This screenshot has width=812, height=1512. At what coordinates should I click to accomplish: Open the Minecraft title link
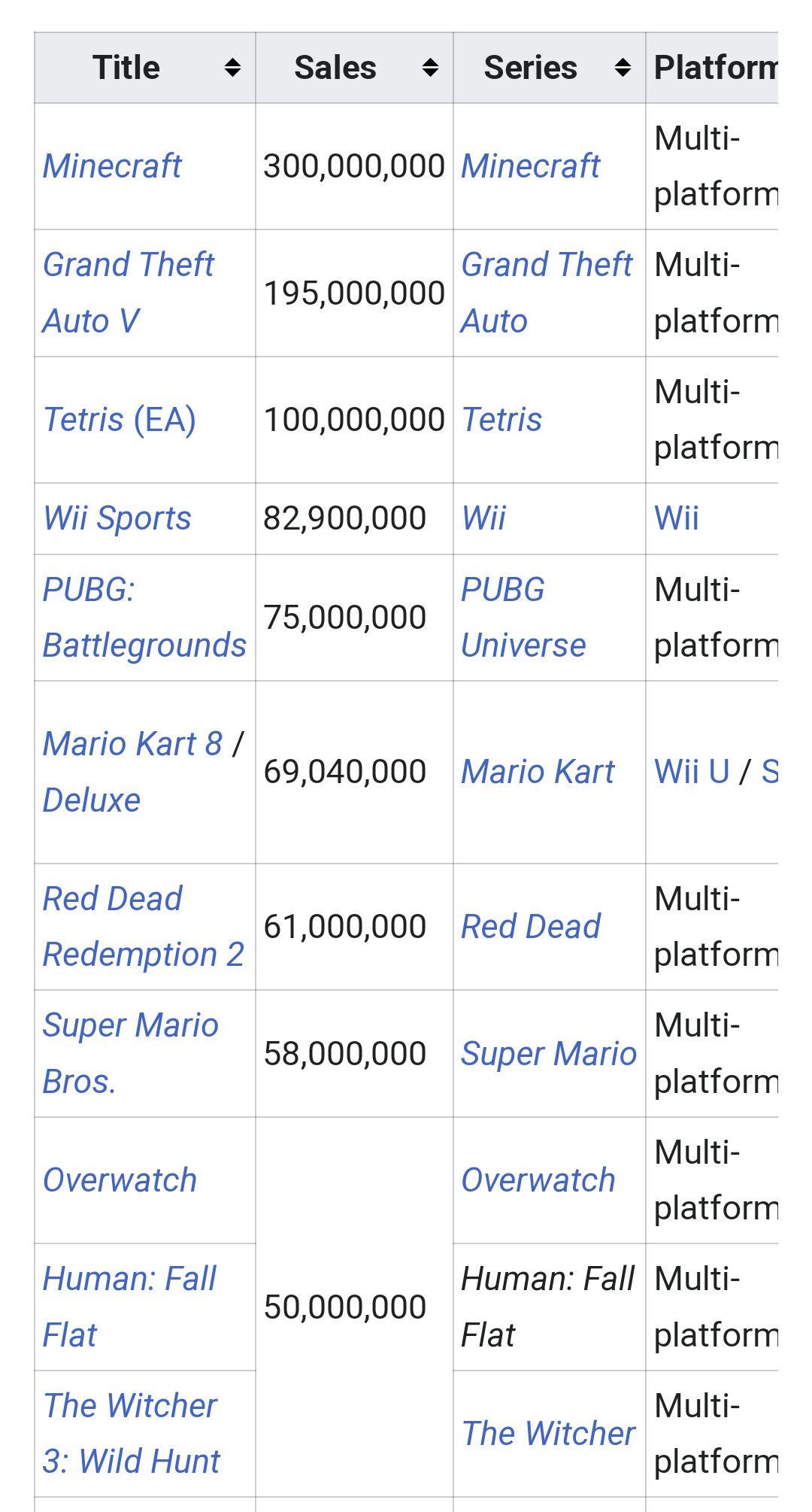pos(112,166)
